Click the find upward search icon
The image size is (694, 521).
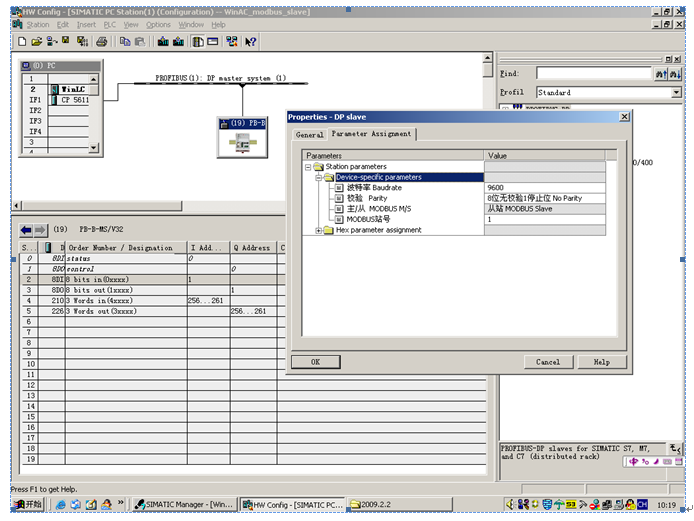660,73
